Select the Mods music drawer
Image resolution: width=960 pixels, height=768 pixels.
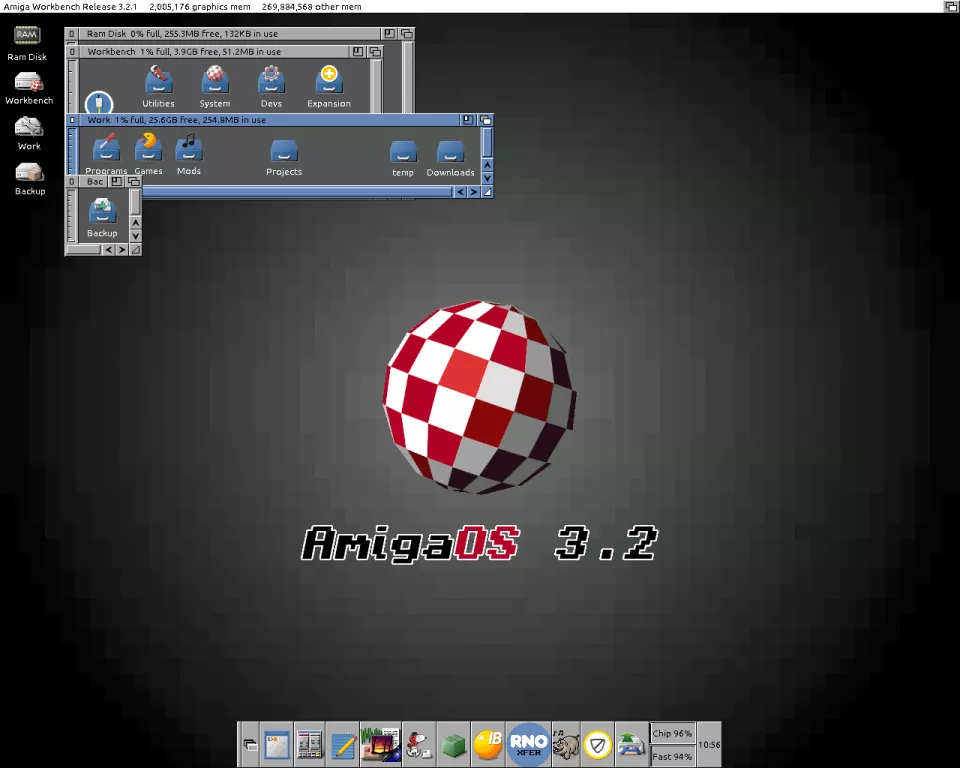coord(189,148)
